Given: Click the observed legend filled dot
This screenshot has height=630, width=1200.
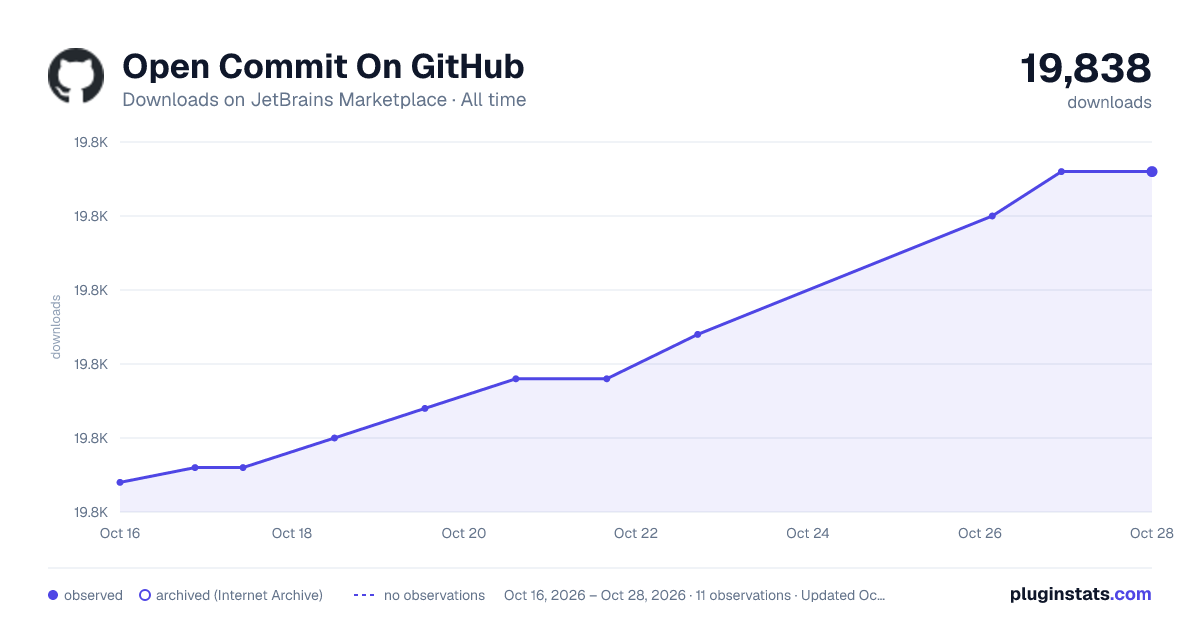Looking at the screenshot, I should click(x=53, y=595).
